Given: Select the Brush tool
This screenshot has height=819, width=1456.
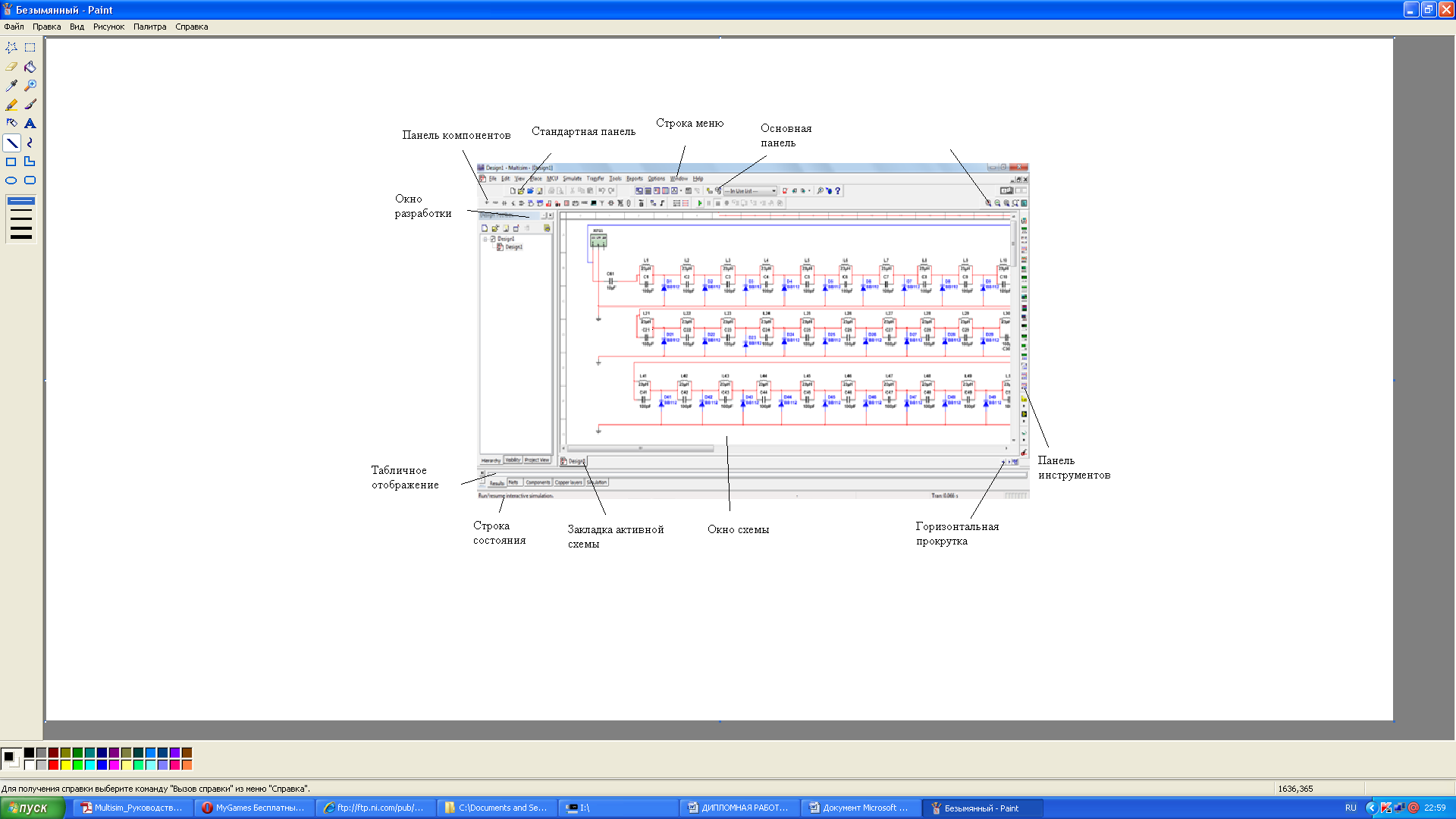Looking at the screenshot, I should [30, 105].
